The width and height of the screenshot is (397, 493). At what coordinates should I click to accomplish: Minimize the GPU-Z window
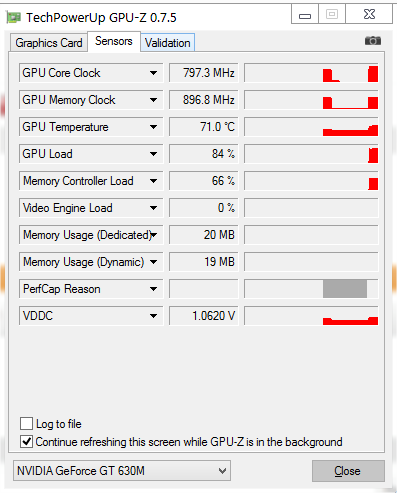click(x=305, y=15)
